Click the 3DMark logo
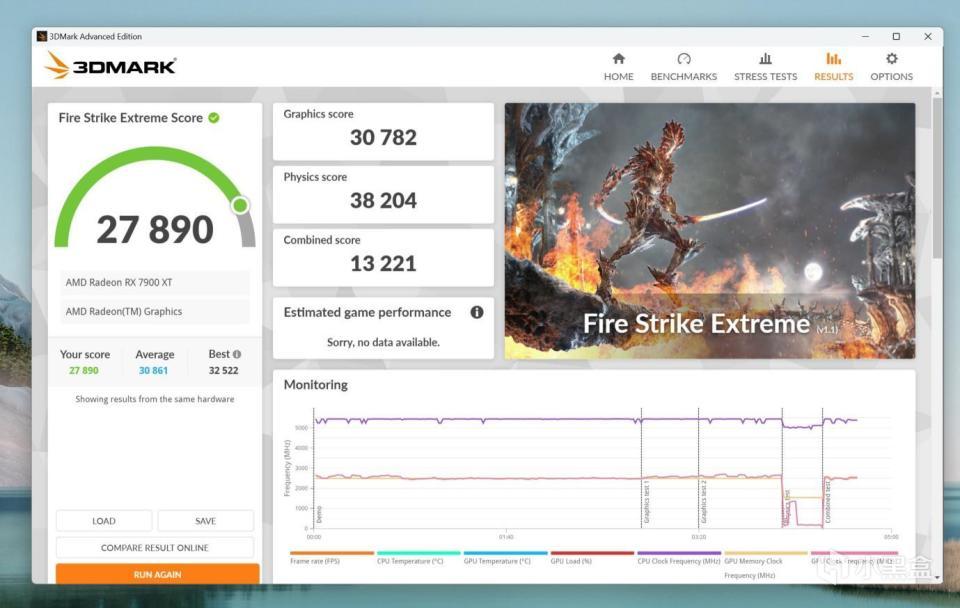The image size is (960, 608). coord(111,66)
